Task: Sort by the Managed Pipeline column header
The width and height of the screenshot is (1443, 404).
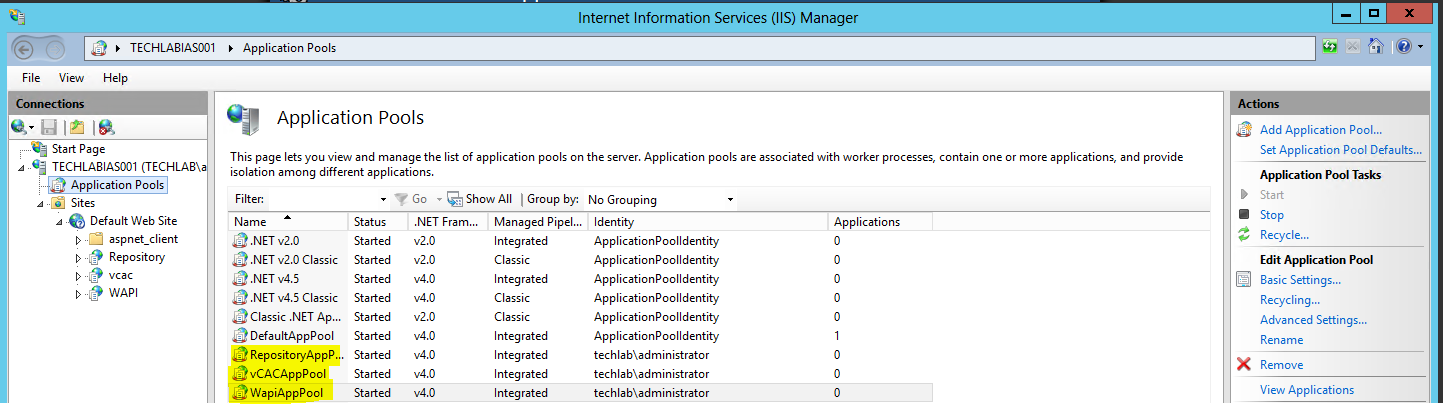Action: tap(538, 221)
